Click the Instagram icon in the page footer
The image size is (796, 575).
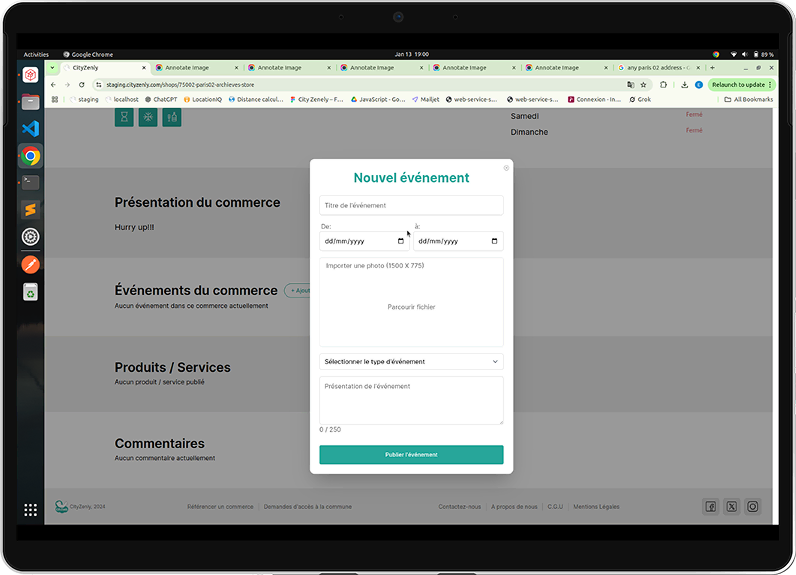coord(753,506)
